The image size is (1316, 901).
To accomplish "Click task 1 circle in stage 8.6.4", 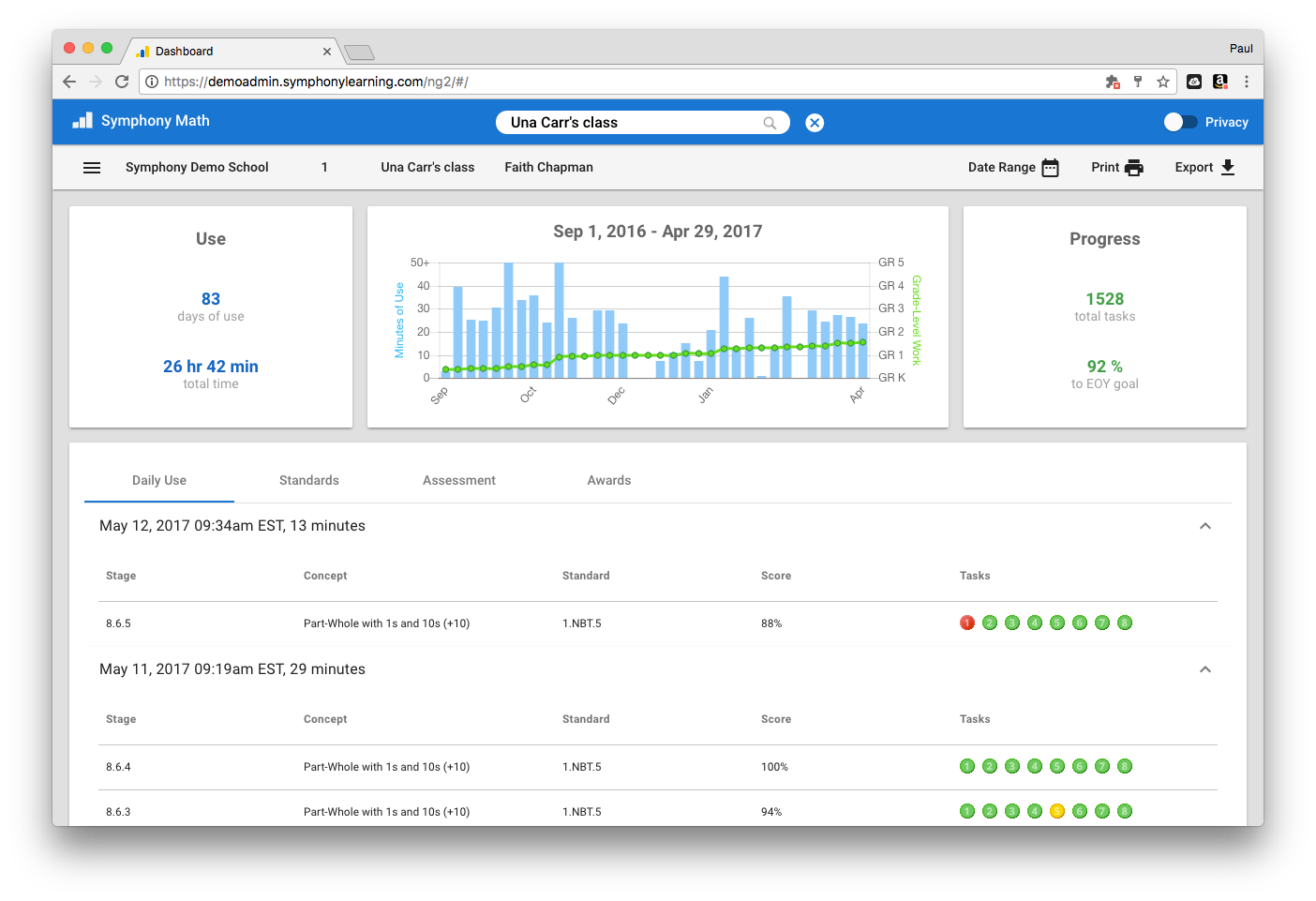I will 967,766.
